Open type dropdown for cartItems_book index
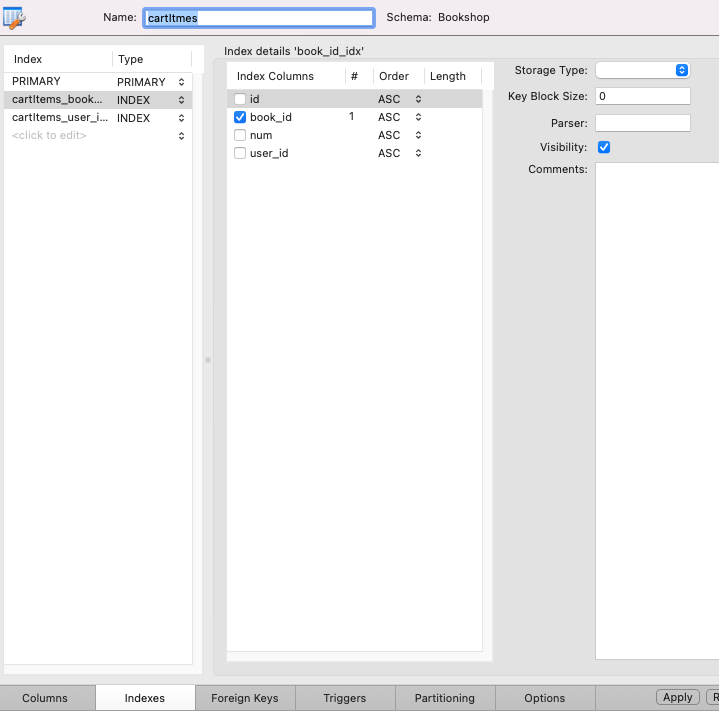This screenshot has height=711, width=719. pos(182,100)
